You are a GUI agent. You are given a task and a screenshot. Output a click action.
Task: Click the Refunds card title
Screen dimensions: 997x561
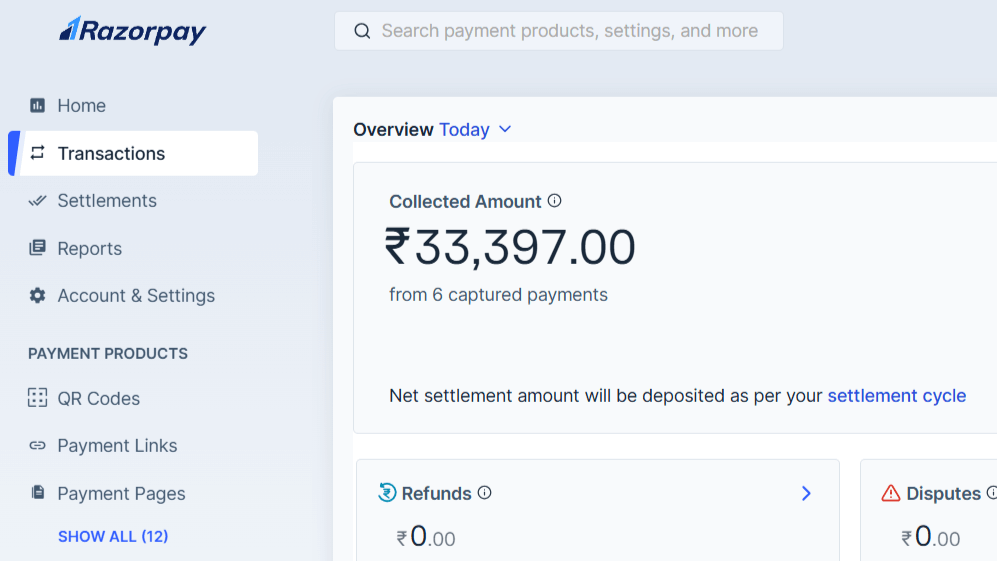tap(436, 494)
